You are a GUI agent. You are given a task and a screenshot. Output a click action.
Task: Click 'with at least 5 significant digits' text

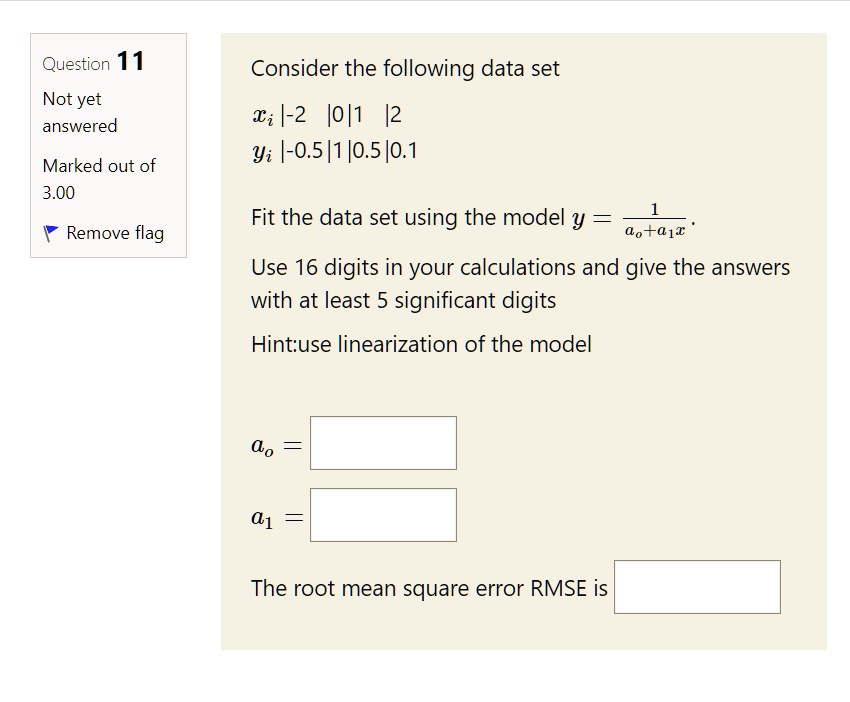point(403,300)
